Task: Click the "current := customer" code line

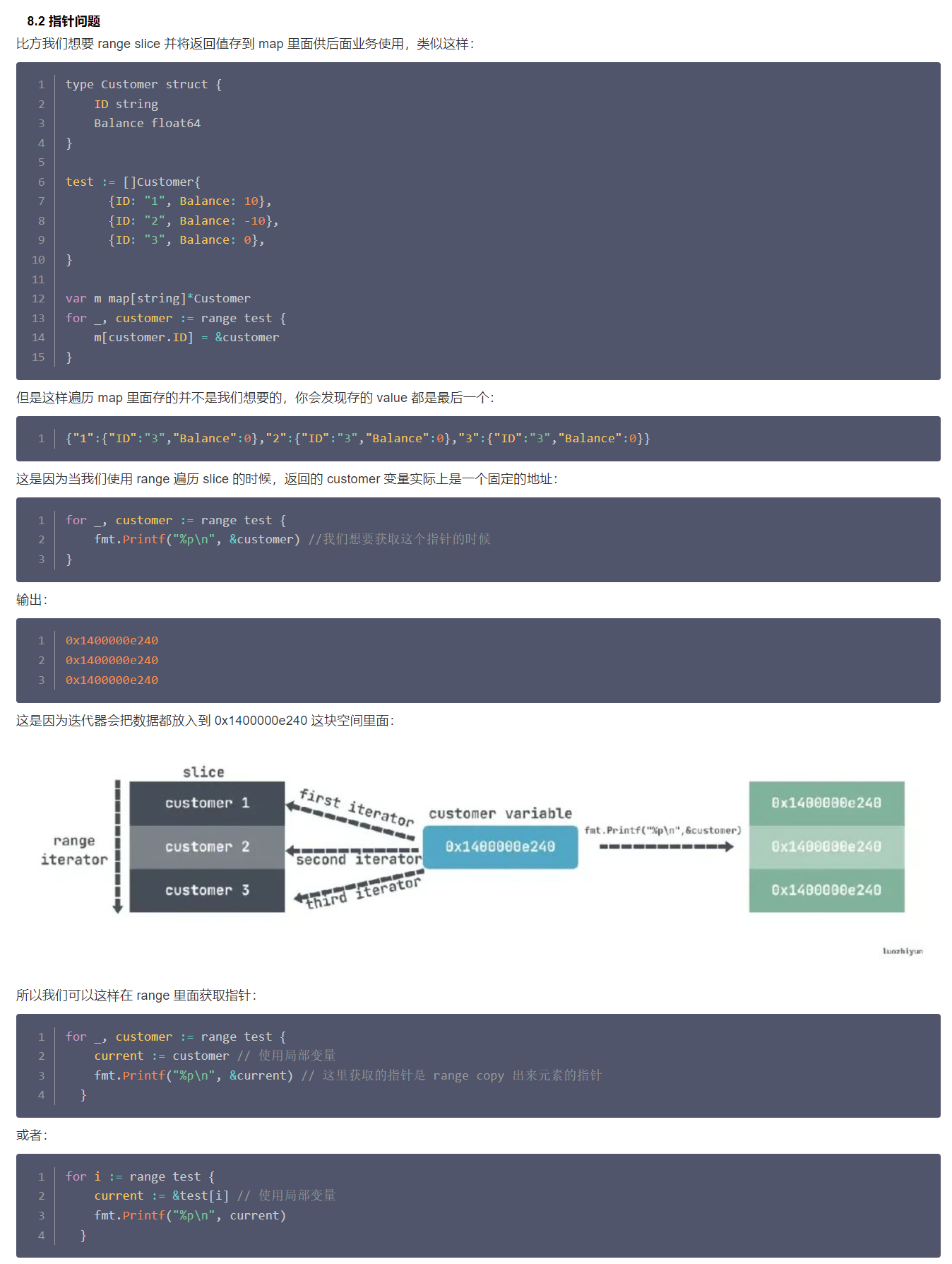Action: (162, 1056)
